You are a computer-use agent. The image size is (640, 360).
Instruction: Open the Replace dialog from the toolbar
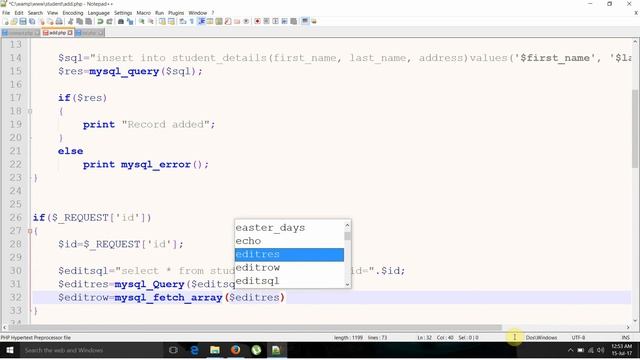point(130,21)
